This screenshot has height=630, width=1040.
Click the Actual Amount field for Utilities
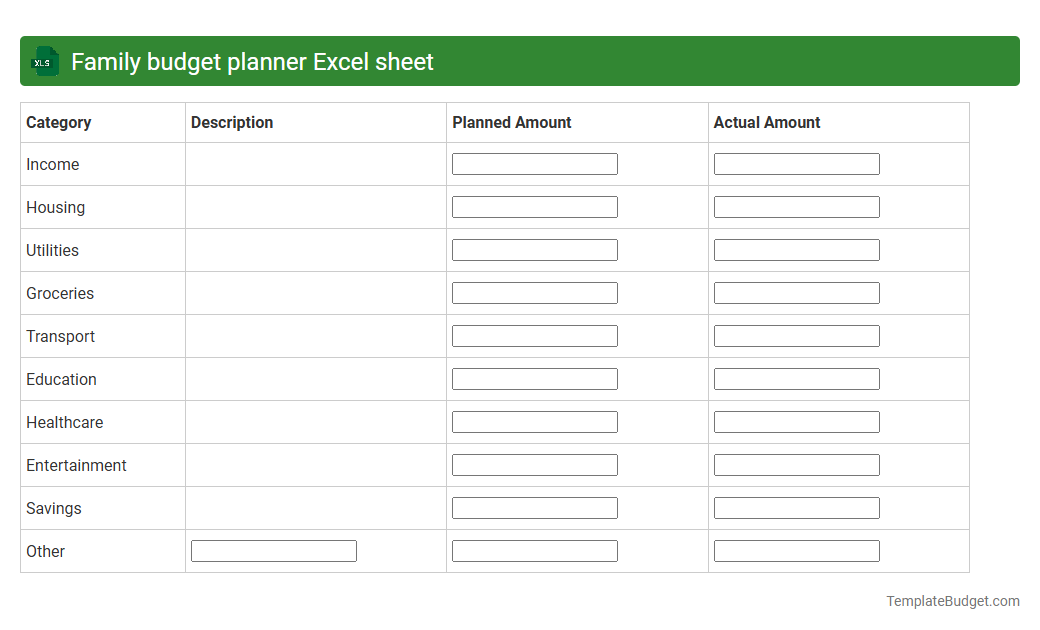796,249
